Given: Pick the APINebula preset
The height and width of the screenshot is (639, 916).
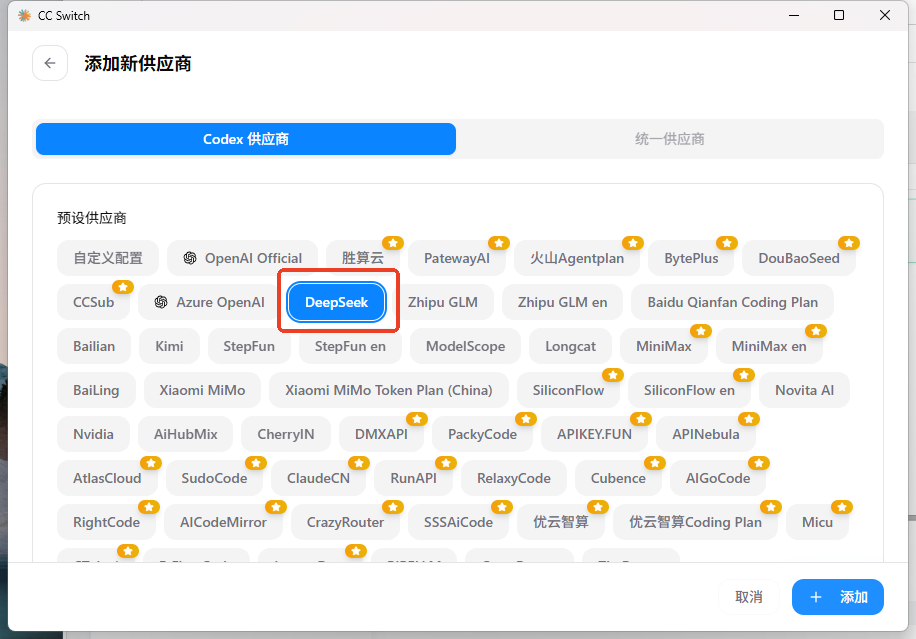Looking at the screenshot, I should coord(706,434).
